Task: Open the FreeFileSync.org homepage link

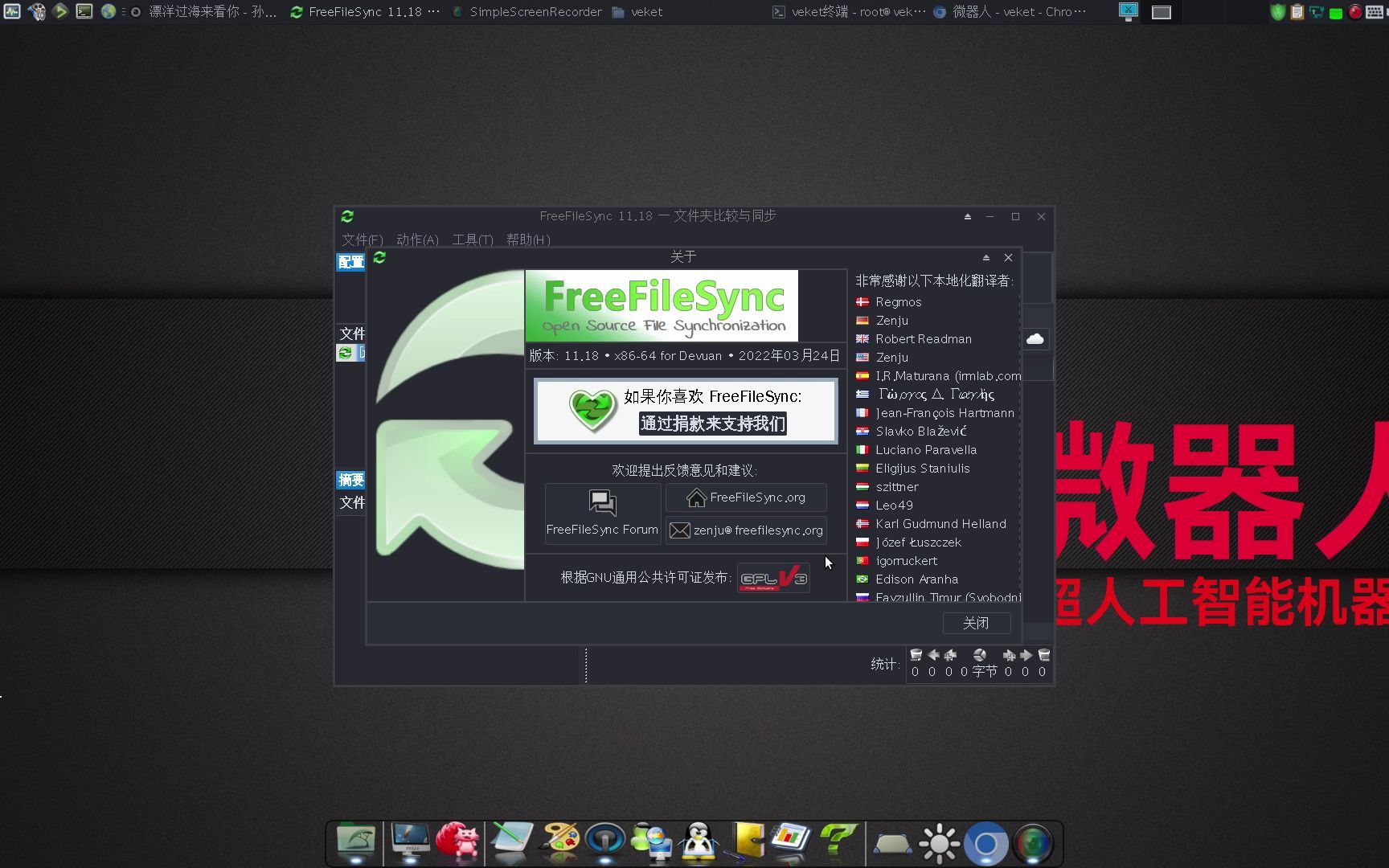Action: point(746,497)
